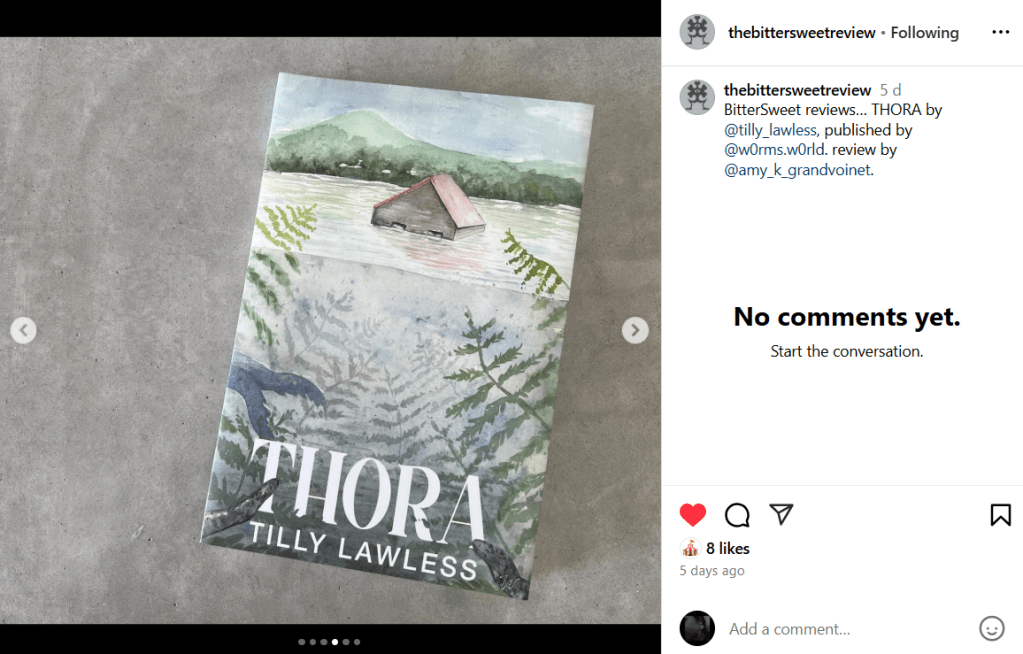The width and height of the screenshot is (1023, 654).
Task: Open the @tilly_lawless profile link
Action: [770, 130]
